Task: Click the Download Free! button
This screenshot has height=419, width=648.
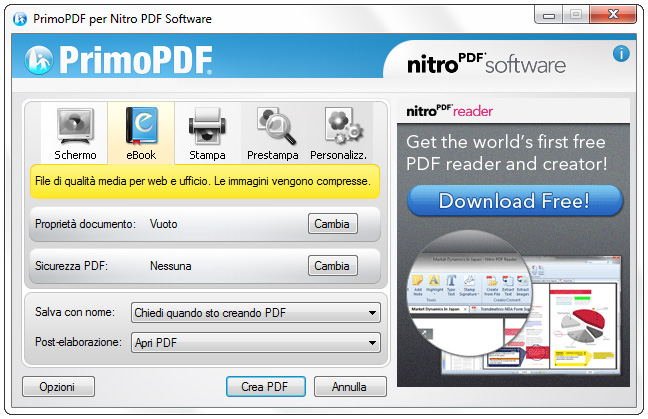Action: pos(515,201)
